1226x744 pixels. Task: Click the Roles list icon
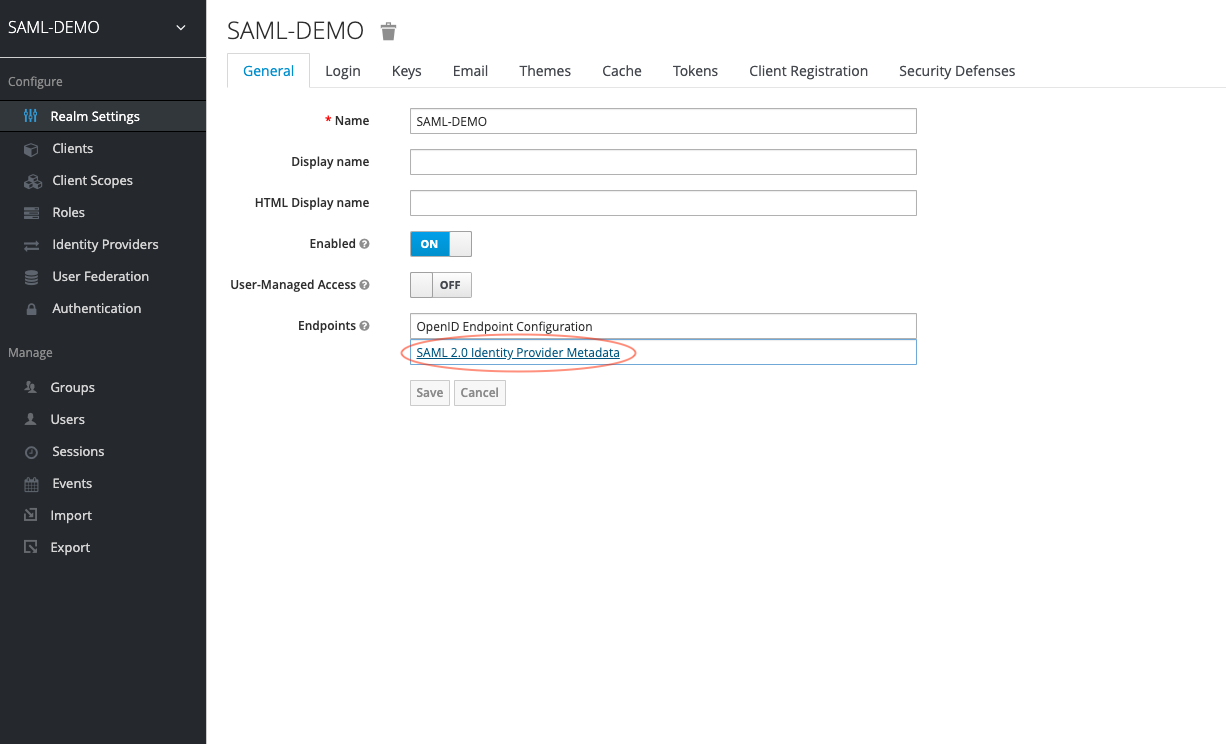pos(31,213)
